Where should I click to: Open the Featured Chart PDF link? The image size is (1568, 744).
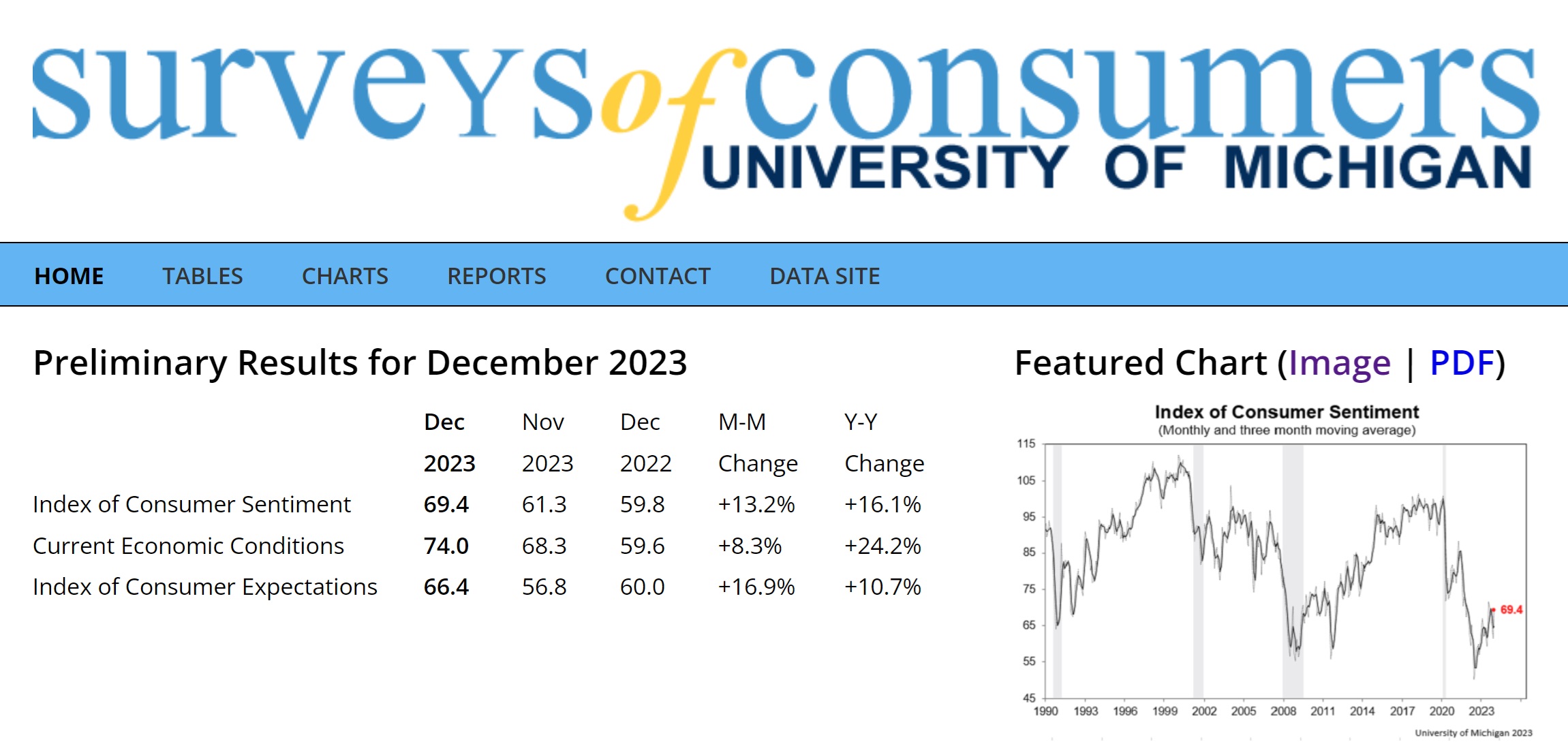(1462, 362)
